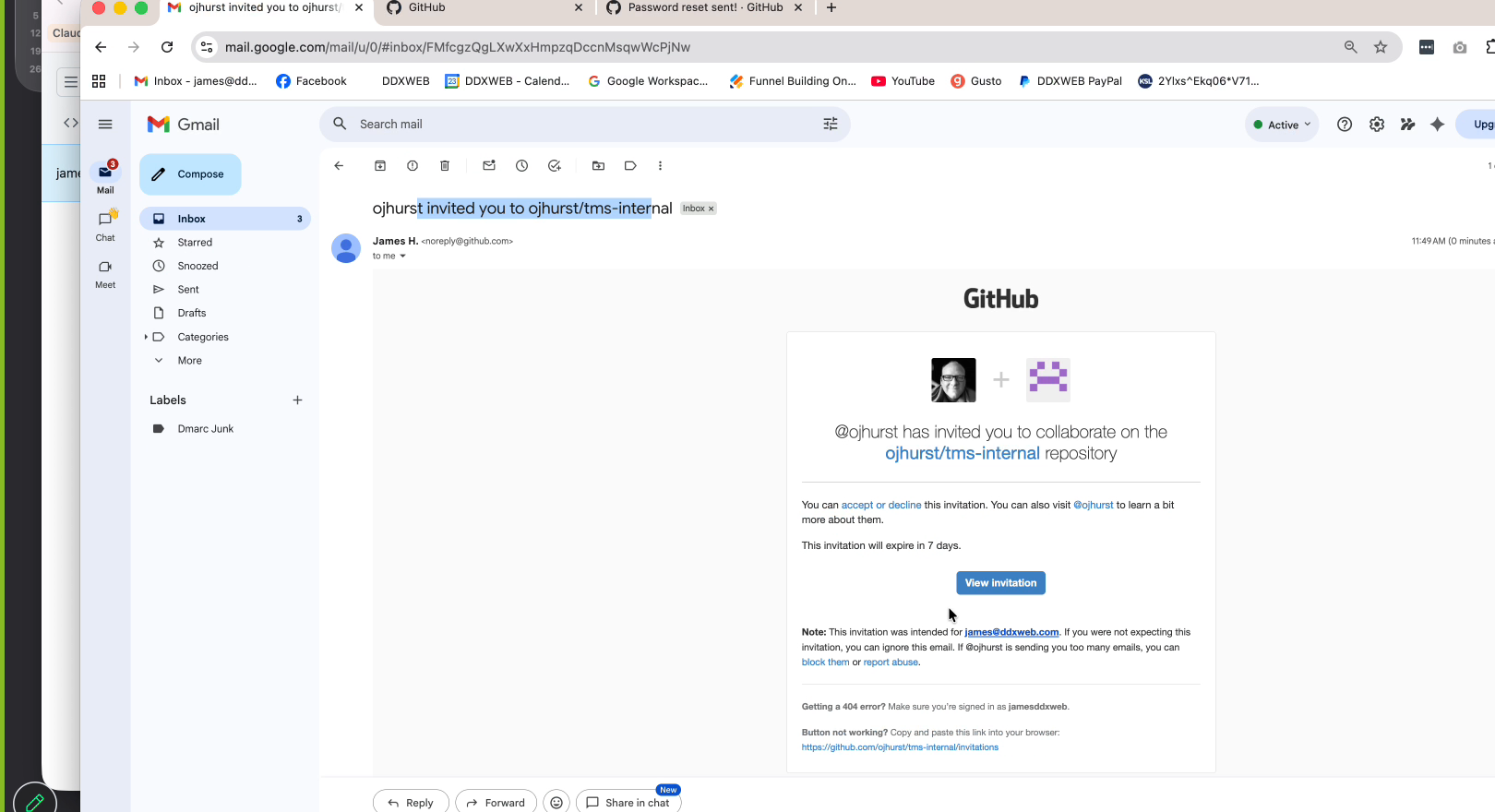Expand the Categories folder
The image size is (1495, 812).
click(x=146, y=337)
